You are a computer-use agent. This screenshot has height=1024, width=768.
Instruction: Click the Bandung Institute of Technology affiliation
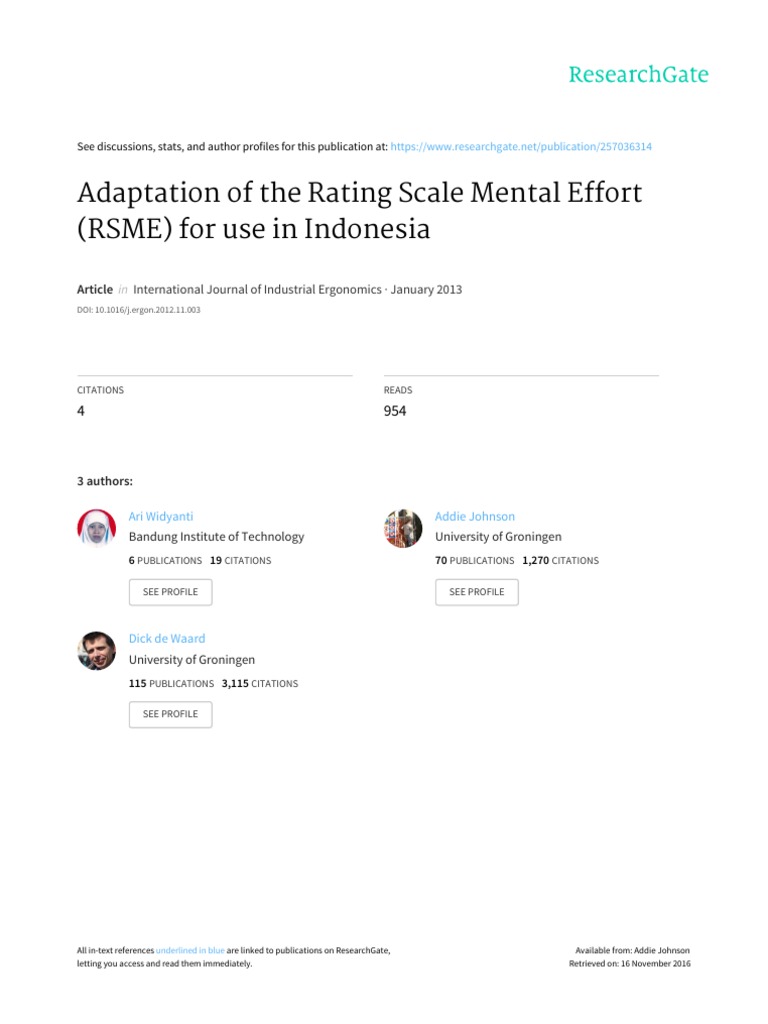[x=216, y=537]
